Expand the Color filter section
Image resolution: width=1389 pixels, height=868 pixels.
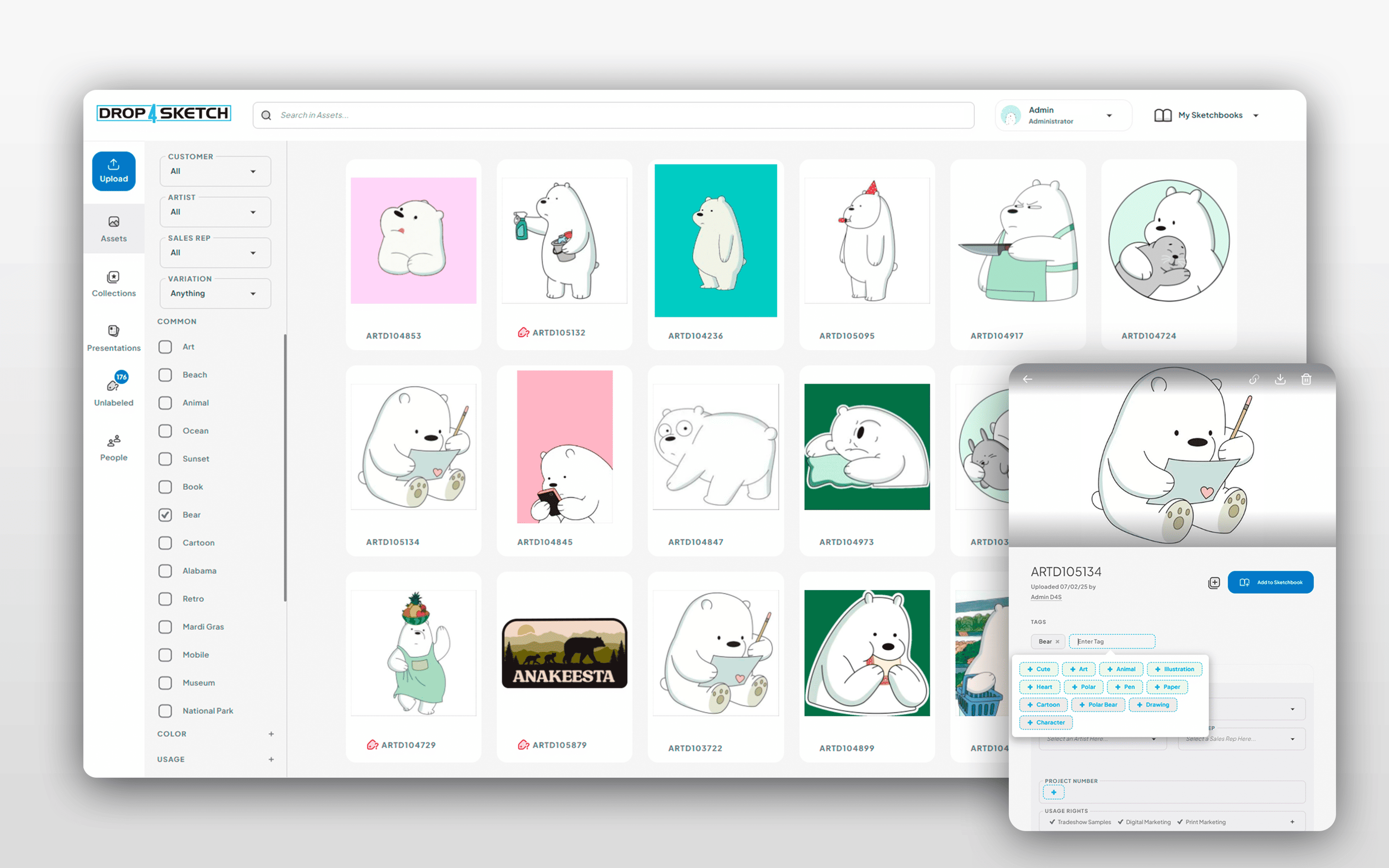271,733
